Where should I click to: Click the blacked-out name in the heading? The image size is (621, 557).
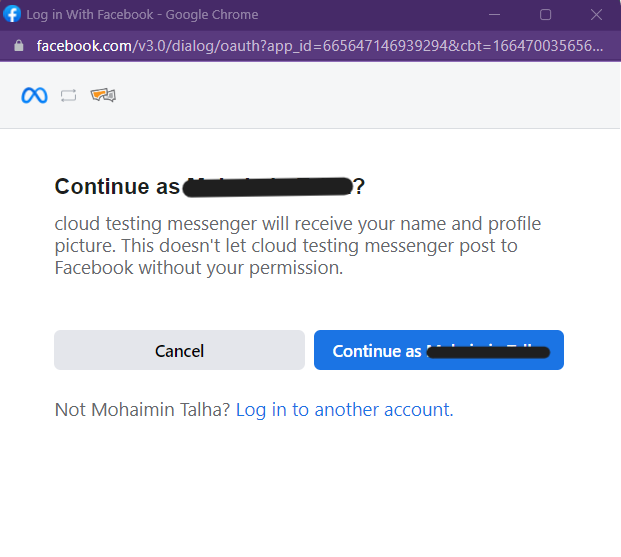pyautogui.click(x=268, y=187)
